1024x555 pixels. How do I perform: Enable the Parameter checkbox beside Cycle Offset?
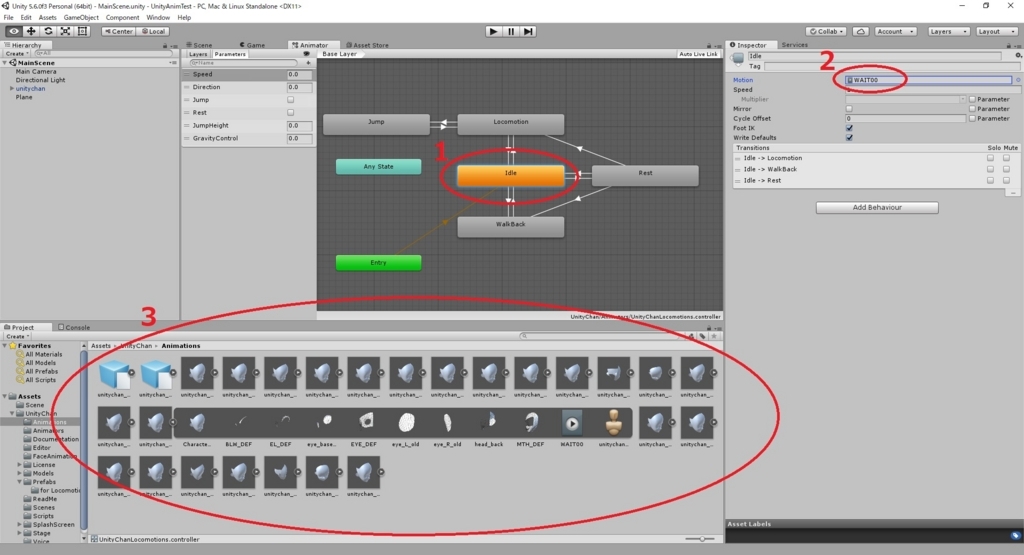(x=972, y=119)
